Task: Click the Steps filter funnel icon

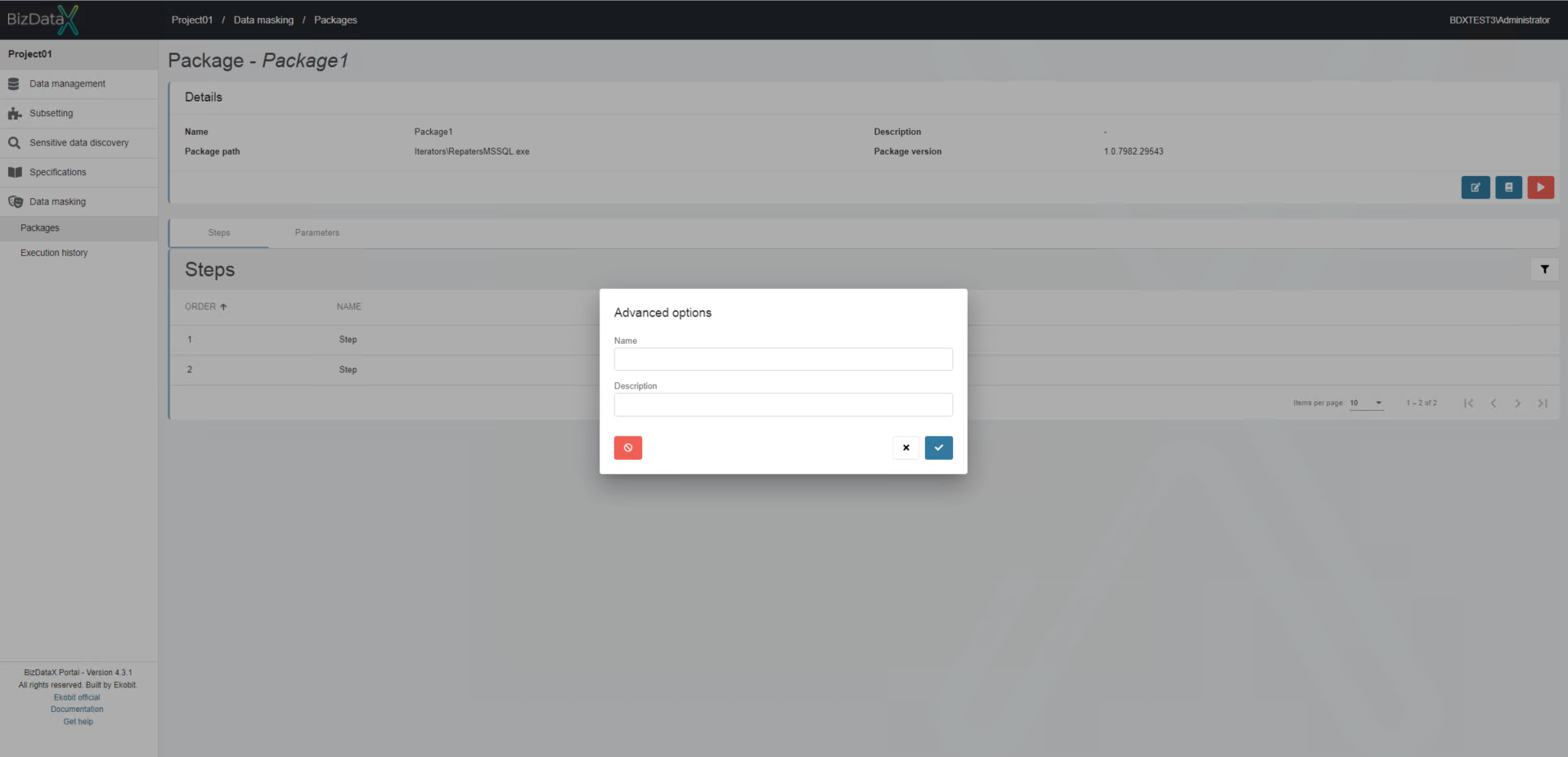Action: pyautogui.click(x=1544, y=269)
